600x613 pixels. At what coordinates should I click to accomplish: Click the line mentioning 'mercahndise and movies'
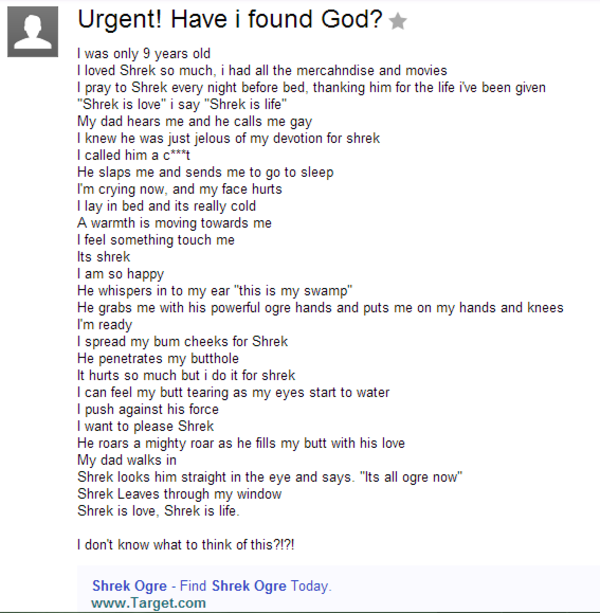[x=262, y=70]
